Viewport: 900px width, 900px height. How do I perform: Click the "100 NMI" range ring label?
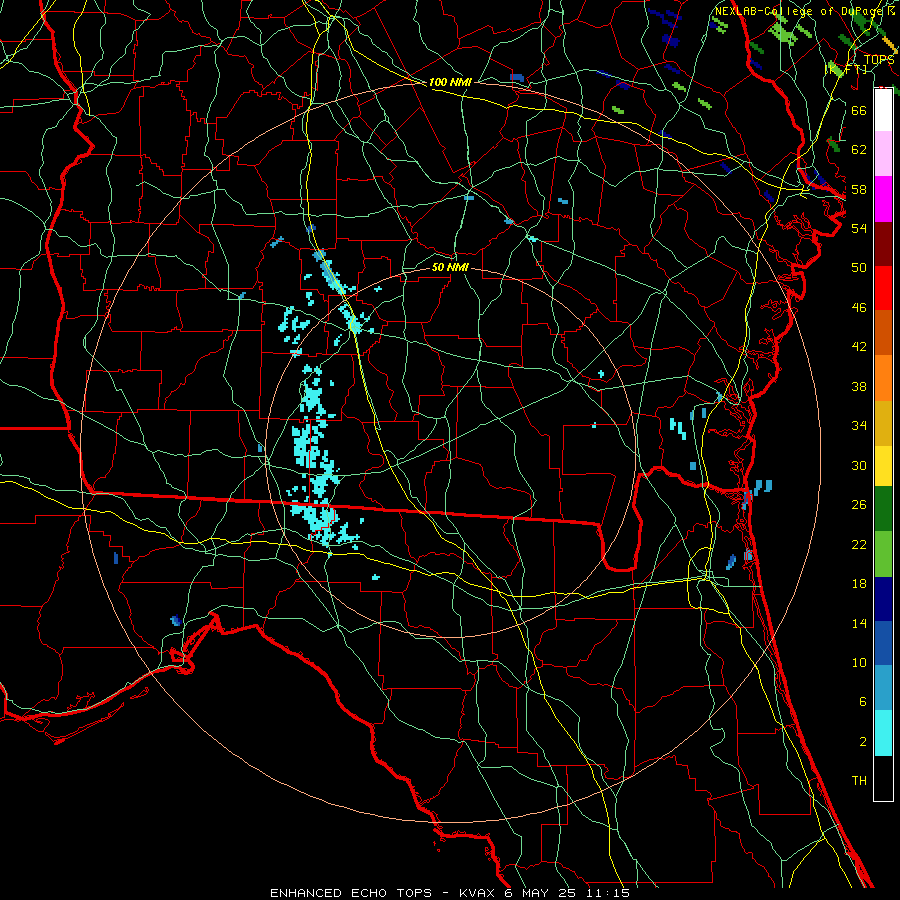[450, 82]
